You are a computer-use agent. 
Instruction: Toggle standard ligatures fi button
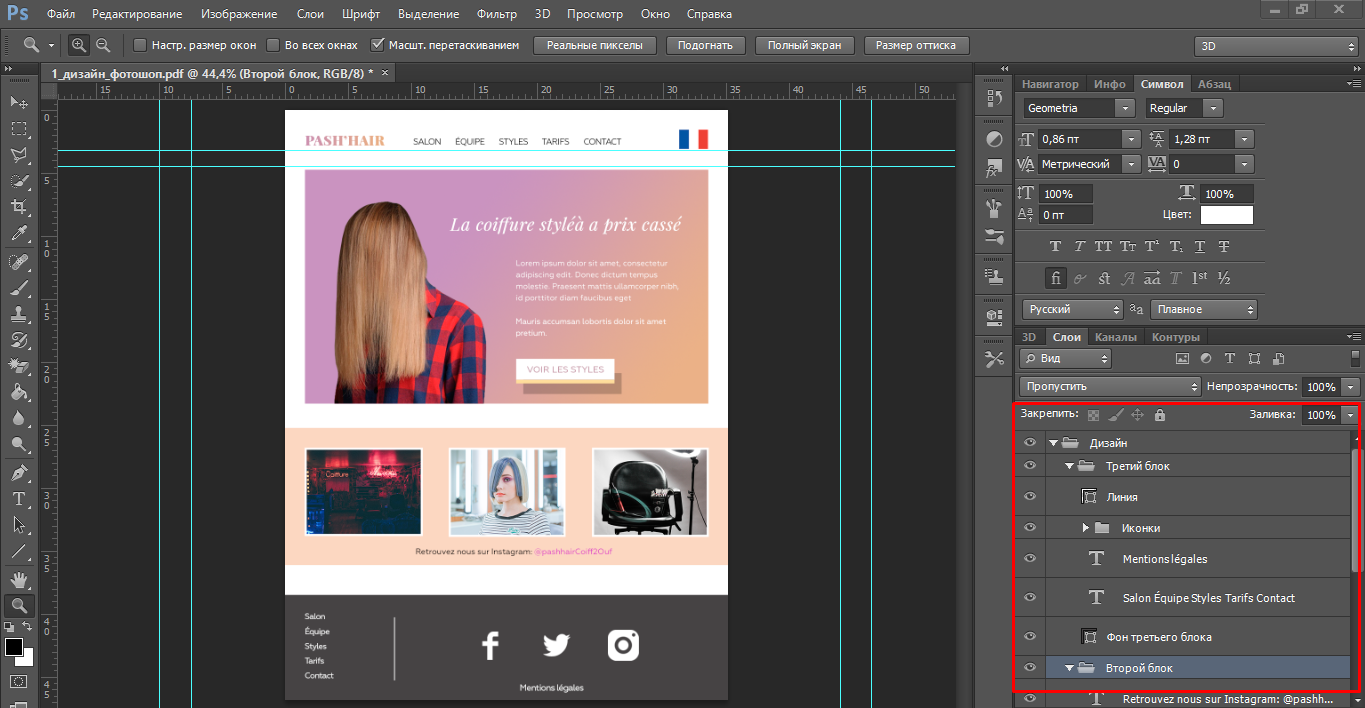pos(1055,278)
